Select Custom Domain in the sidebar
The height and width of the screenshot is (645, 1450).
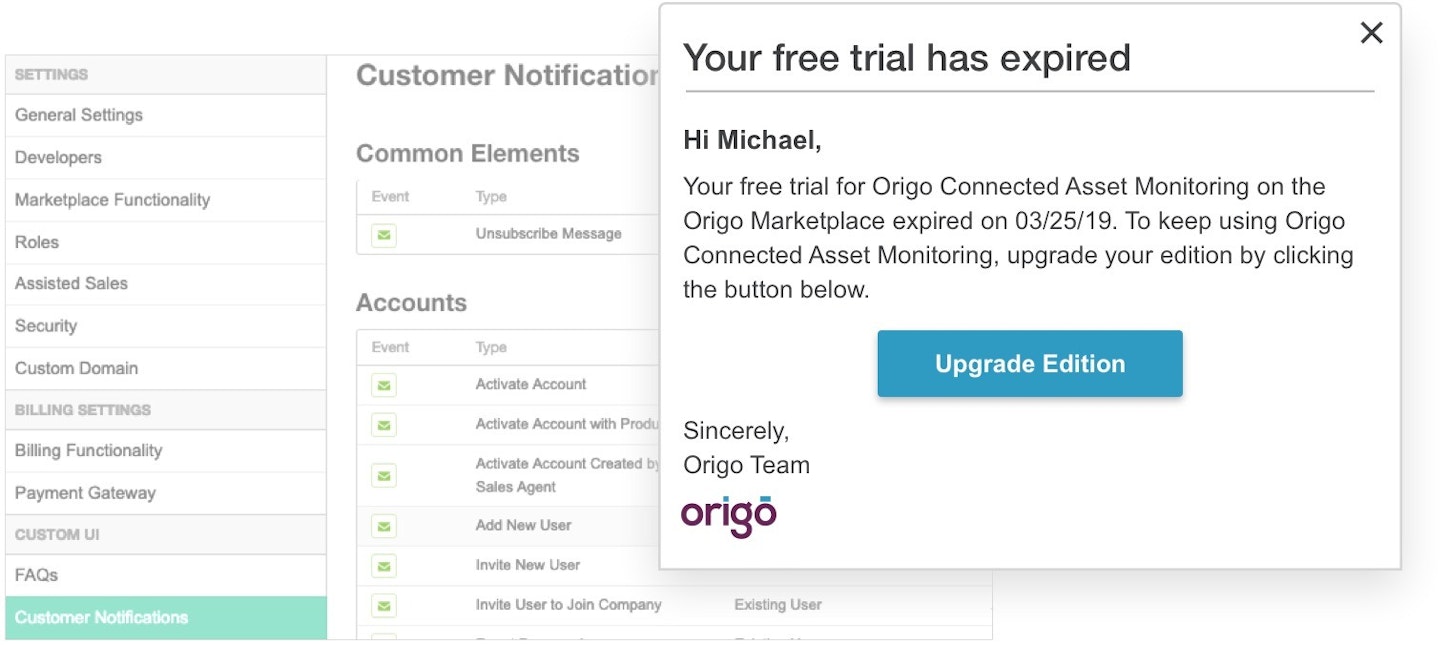(x=76, y=368)
